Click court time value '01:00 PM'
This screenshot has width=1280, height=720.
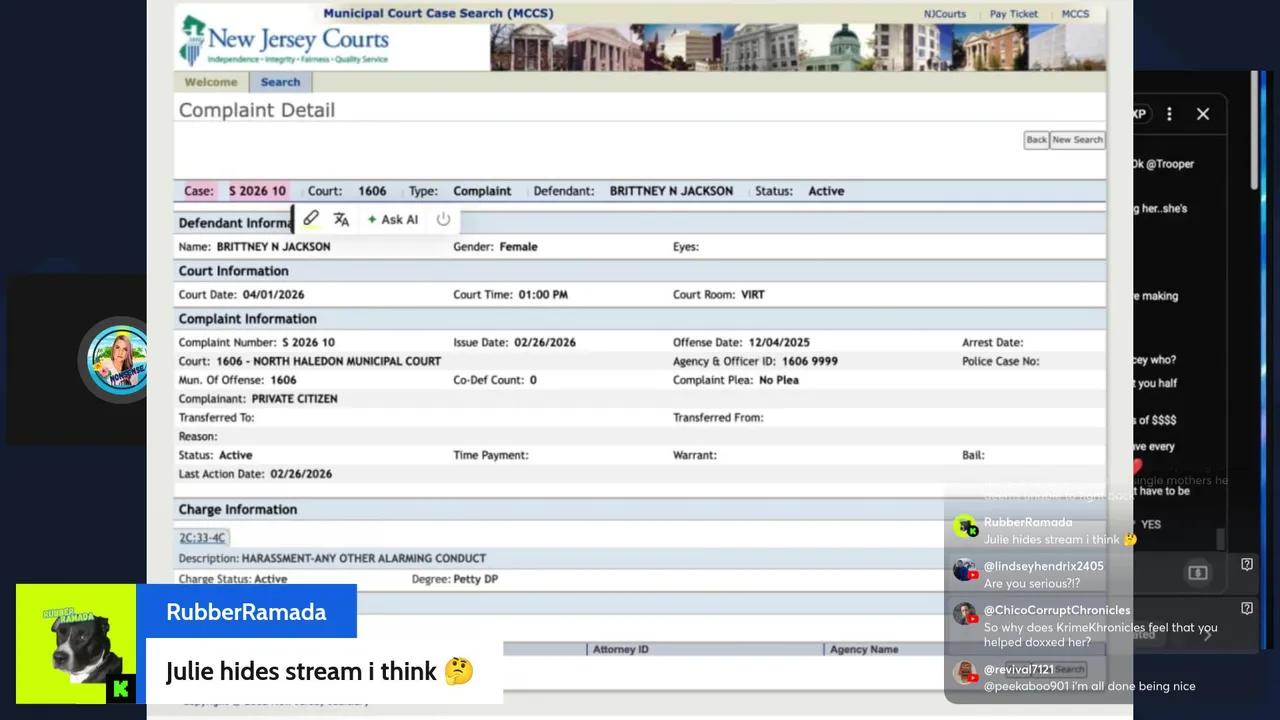coord(543,295)
